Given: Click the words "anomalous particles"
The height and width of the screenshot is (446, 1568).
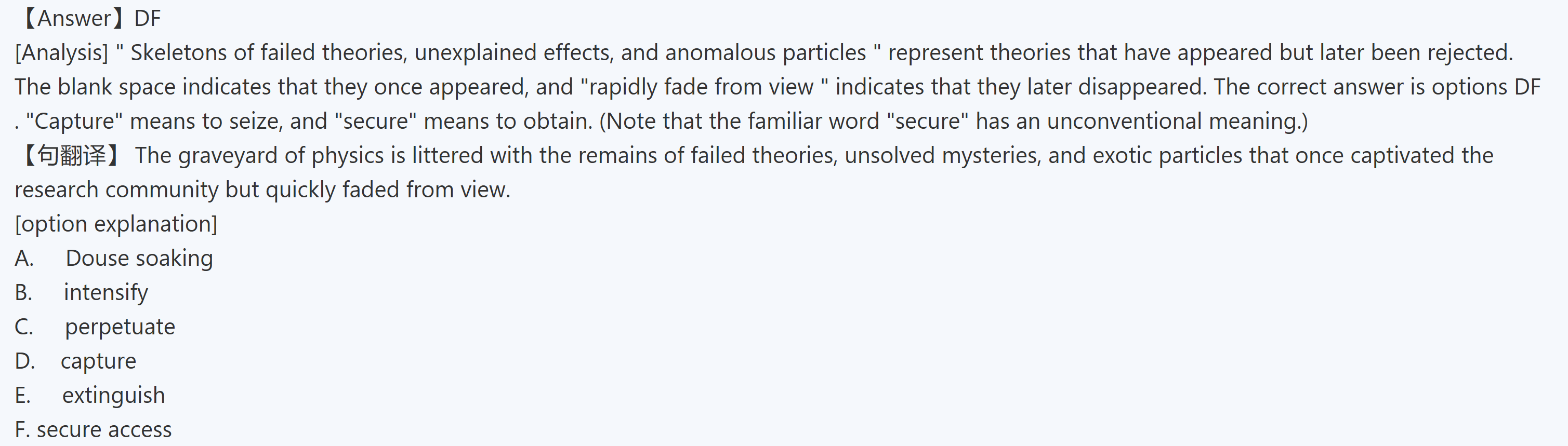Looking at the screenshot, I should (765, 53).
